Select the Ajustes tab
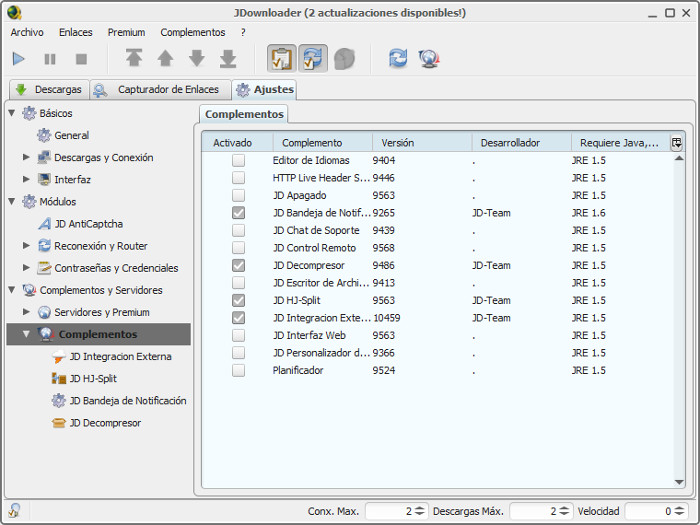Viewport: 700px width, 525px height. click(x=264, y=89)
